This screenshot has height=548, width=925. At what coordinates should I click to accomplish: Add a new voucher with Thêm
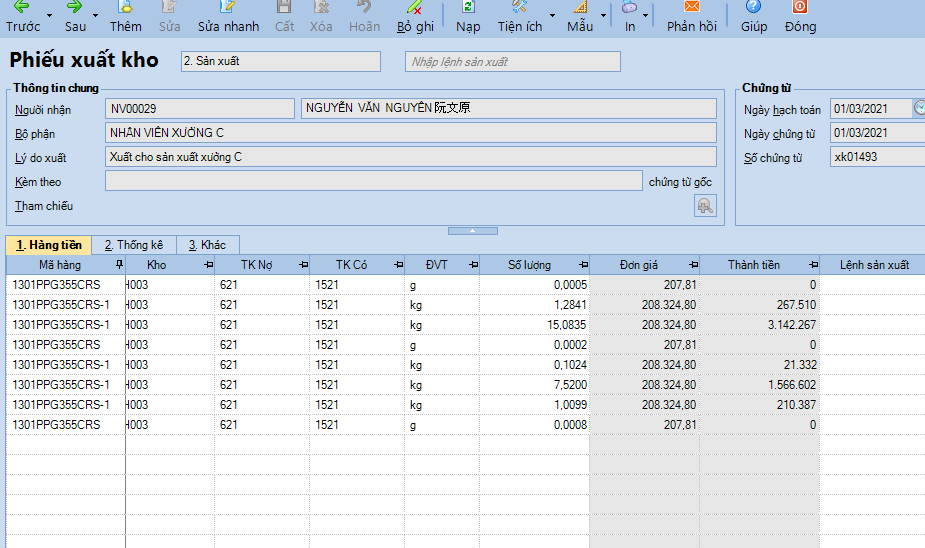pyautogui.click(x=125, y=17)
